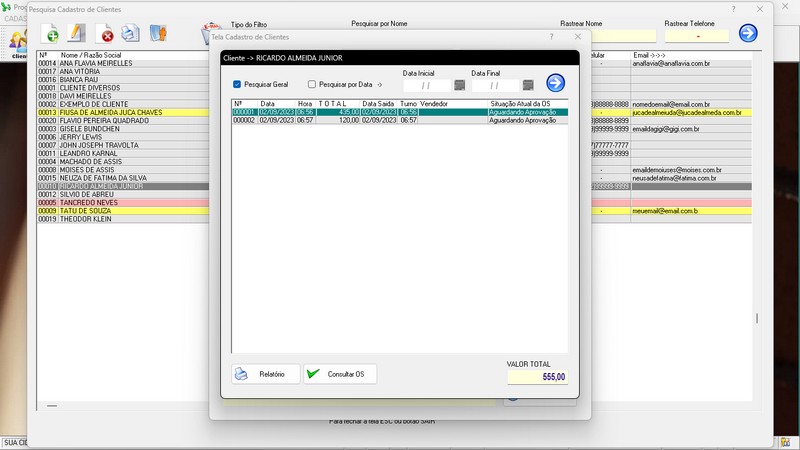Enable the Pesquisar por Data checkbox
This screenshot has height=450, width=800.
click(x=312, y=85)
